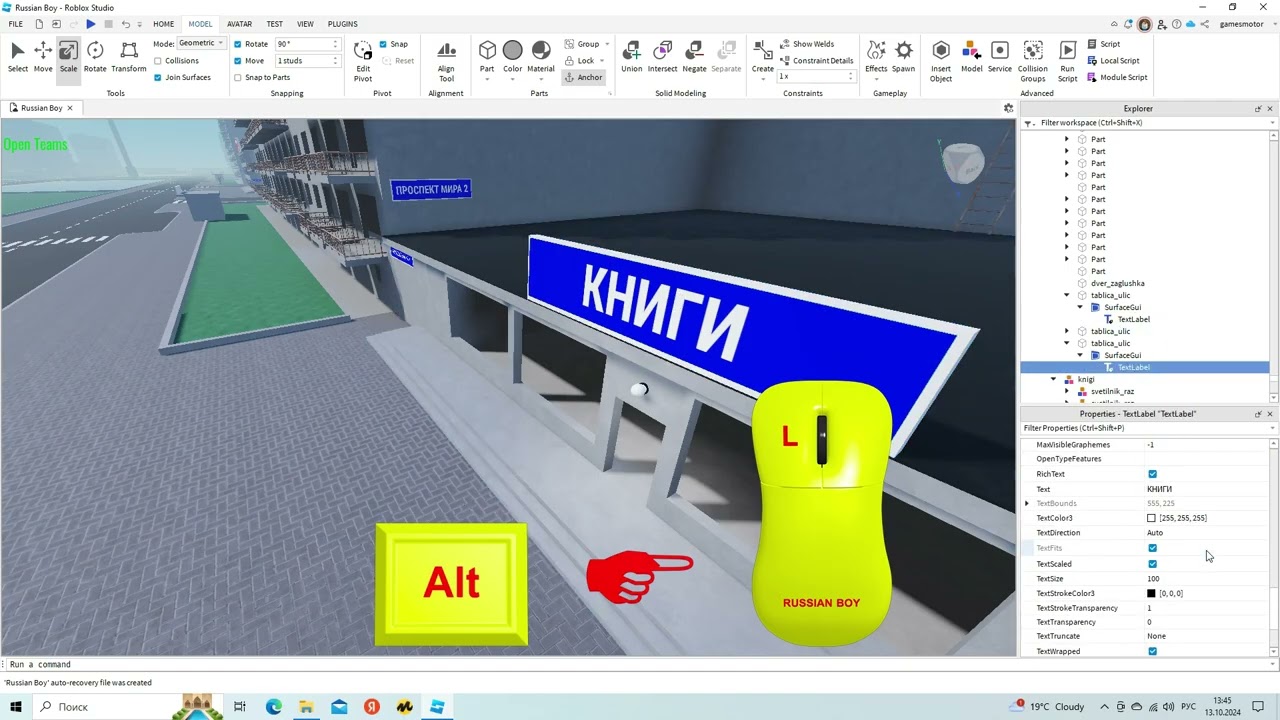Open the Edit Pivot tool
The height and width of the screenshot is (720, 1280).
[363, 60]
